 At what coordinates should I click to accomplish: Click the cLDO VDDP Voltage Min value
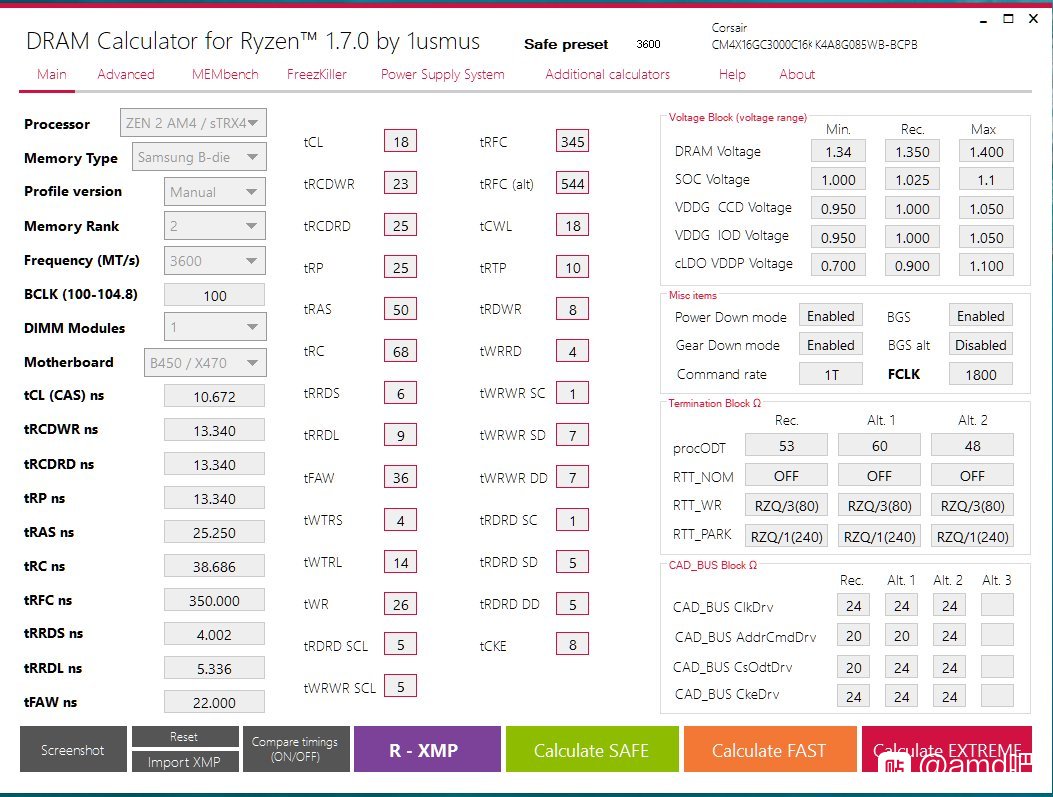[x=838, y=265]
